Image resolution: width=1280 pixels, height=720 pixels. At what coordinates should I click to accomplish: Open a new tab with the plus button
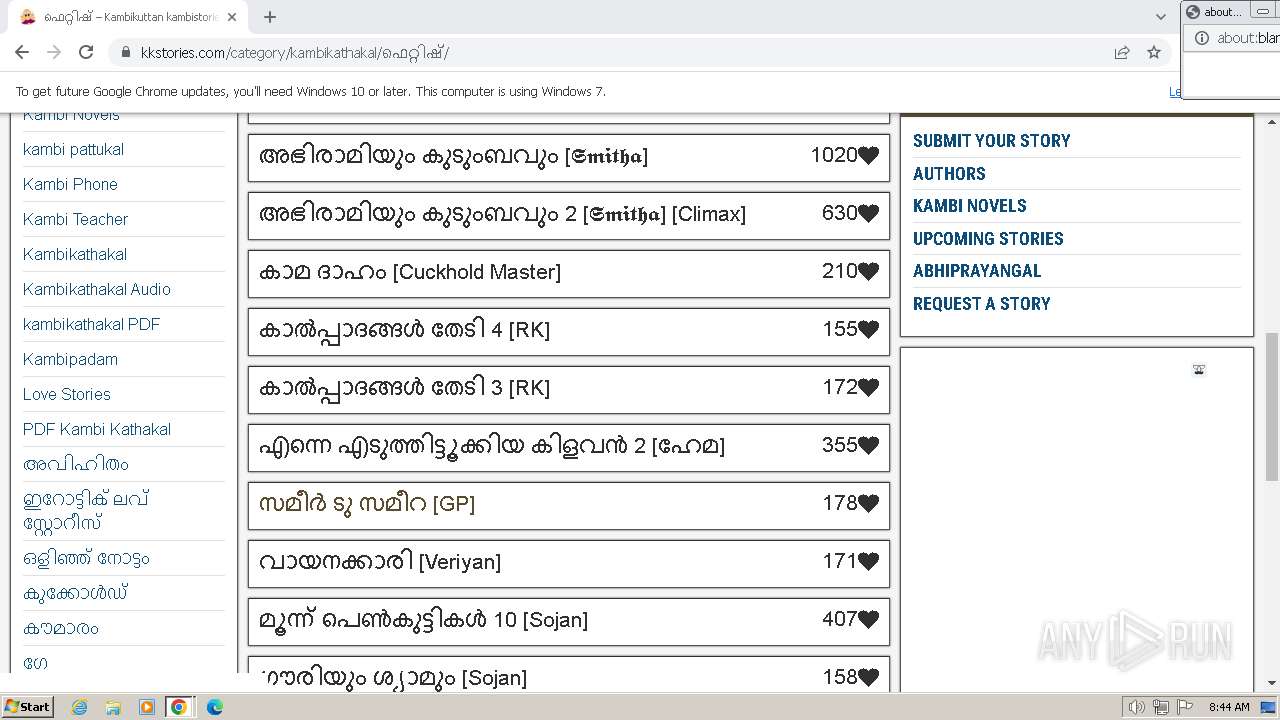pyautogui.click(x=270, y=17)
